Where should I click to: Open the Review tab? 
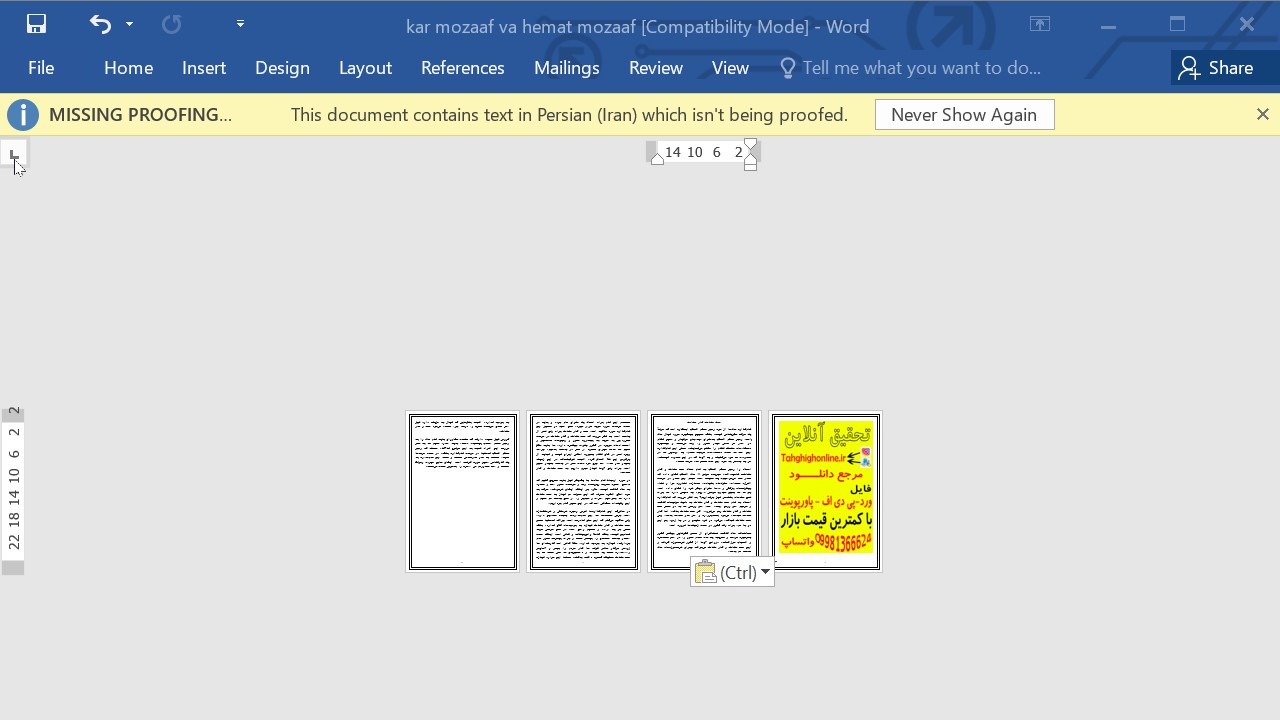pyautogui.click(x=656, y=68)
